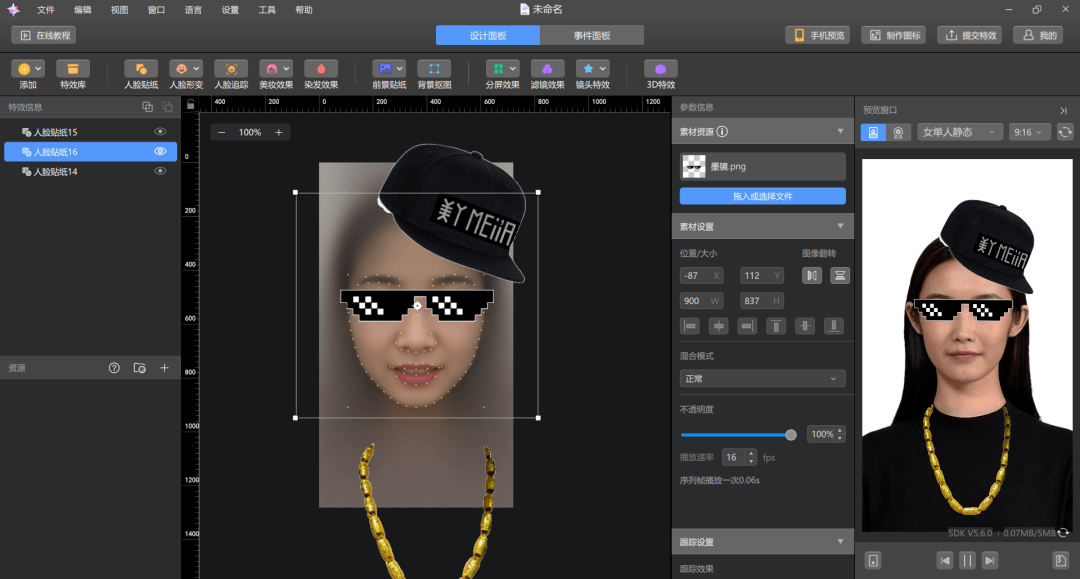Toggle visibility of 人脸贴纸16 layer
1080x579 pixels.
tap(160, 151)
